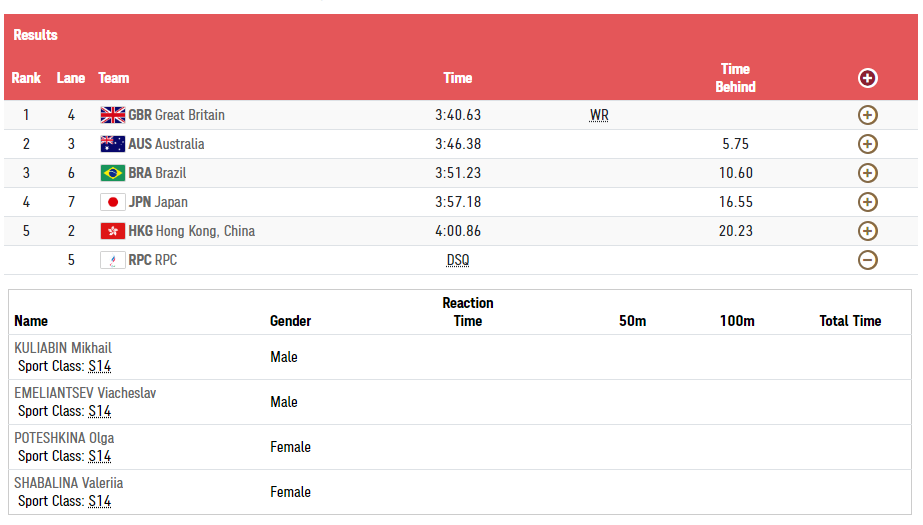Open athlete POTESHKINA Olga
923x525 pixels.
pyautogui.click(x=64, y=438)
